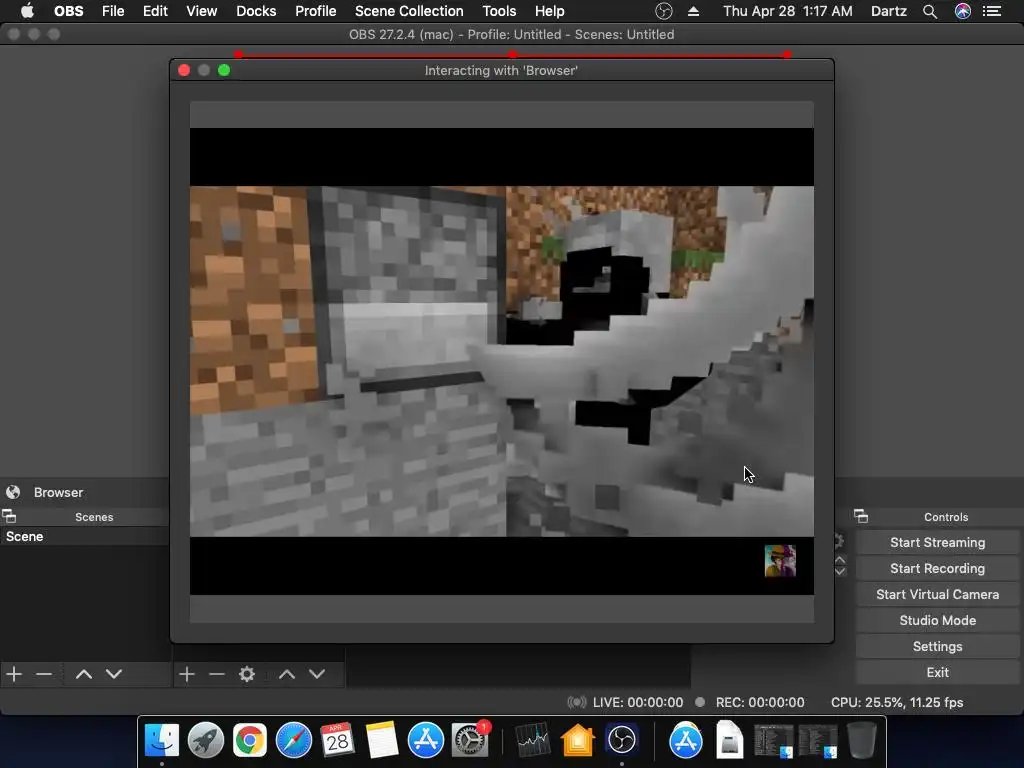The image size is (1024, 768).
Task: Open the Apple menu
Action: (x=27, y=11)
